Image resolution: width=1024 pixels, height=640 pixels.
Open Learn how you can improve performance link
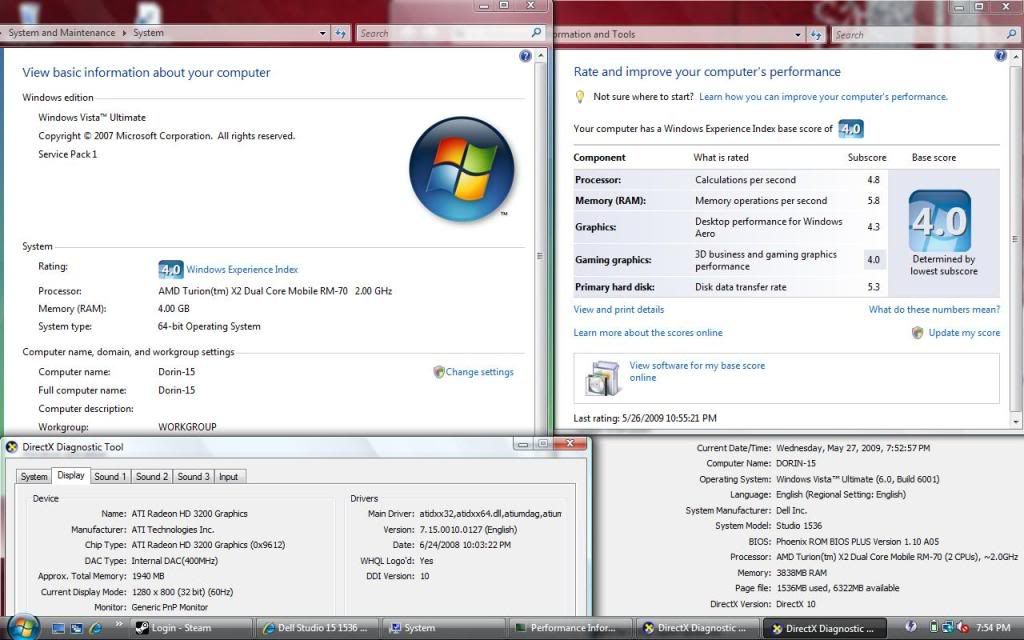pos(823,97)
